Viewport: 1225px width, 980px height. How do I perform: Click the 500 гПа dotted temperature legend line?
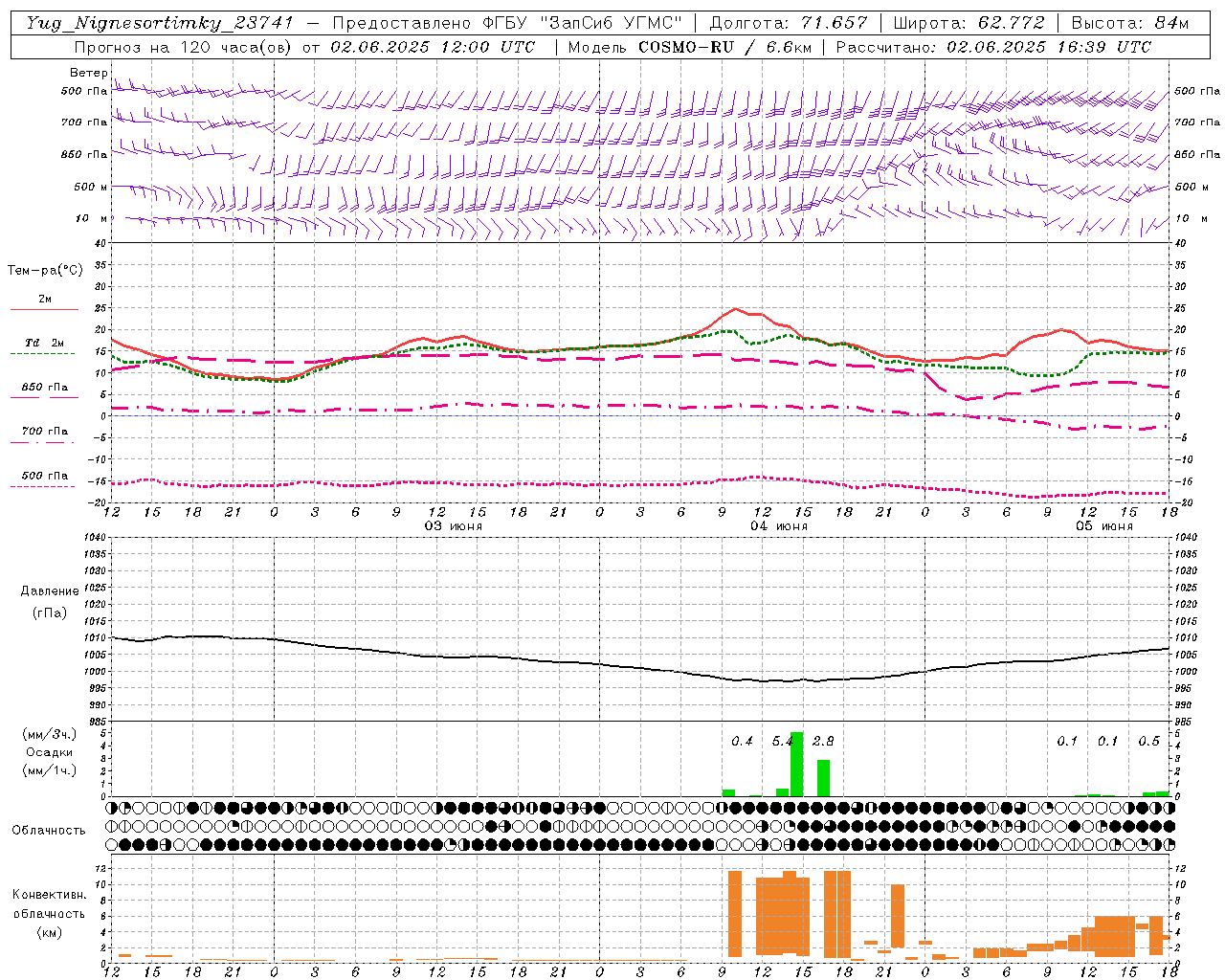tap(44, 479)
